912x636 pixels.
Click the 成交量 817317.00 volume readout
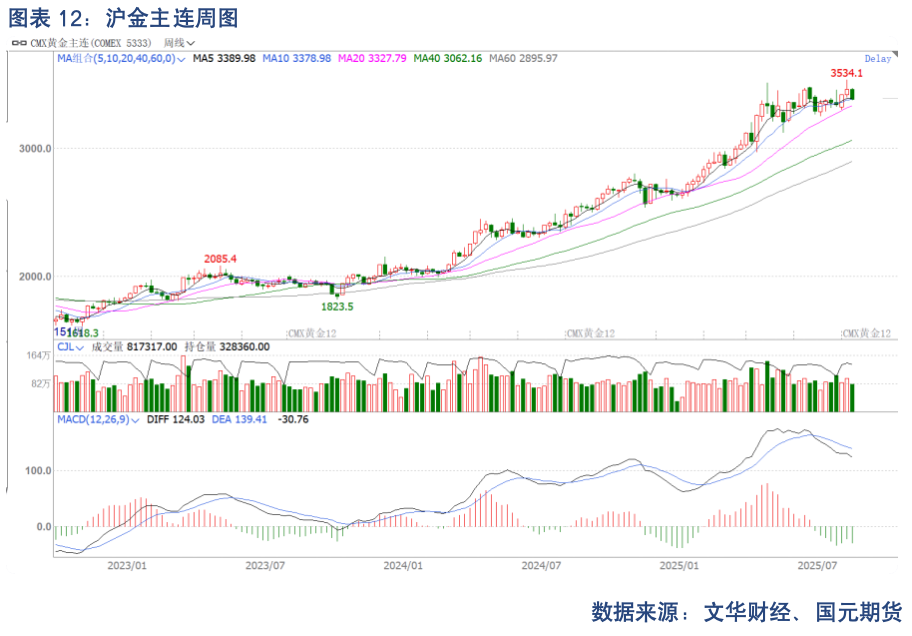[x=134, y=347]
